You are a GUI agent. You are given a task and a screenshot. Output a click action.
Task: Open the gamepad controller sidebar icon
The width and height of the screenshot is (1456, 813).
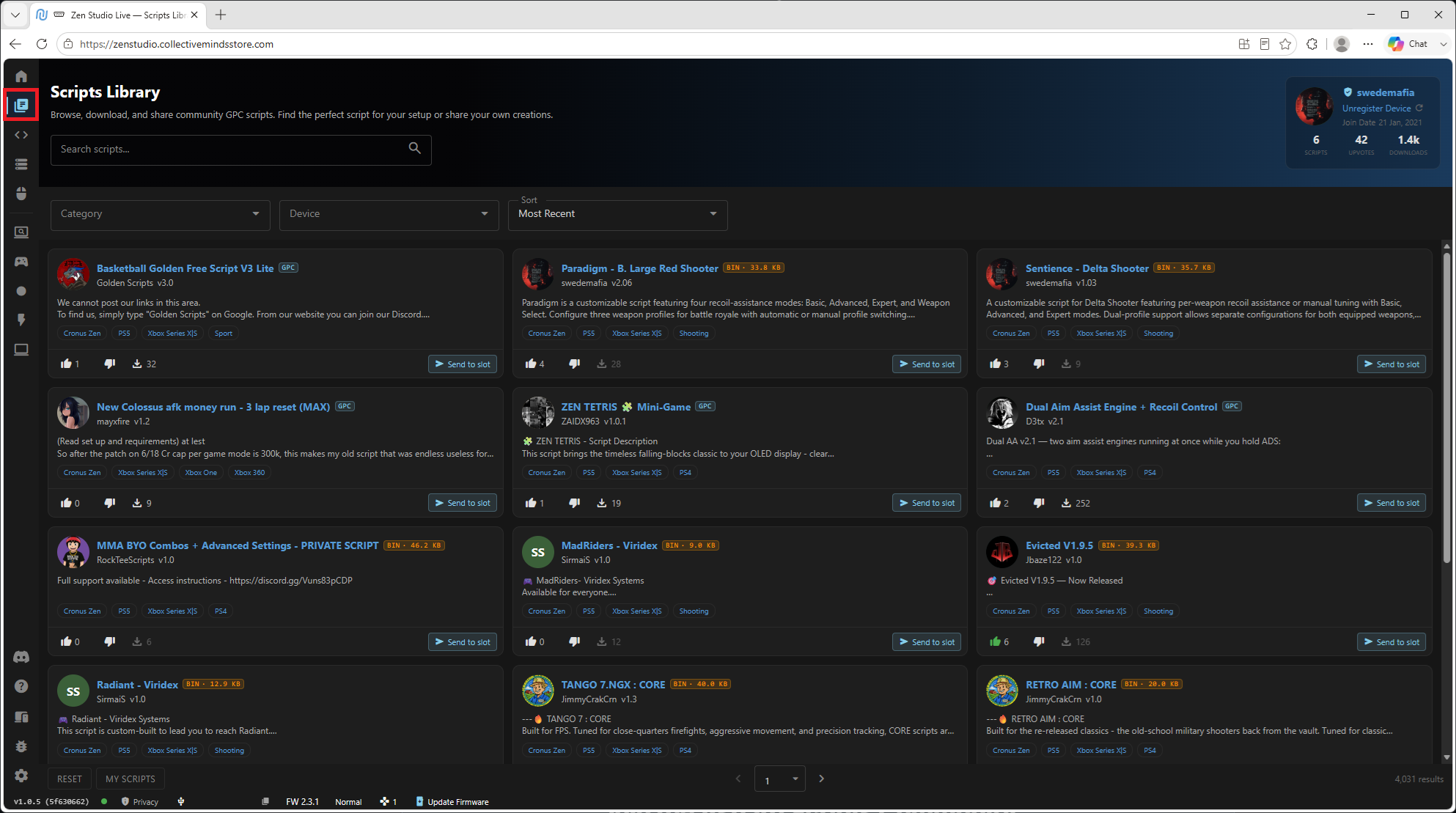pos(21,262)
